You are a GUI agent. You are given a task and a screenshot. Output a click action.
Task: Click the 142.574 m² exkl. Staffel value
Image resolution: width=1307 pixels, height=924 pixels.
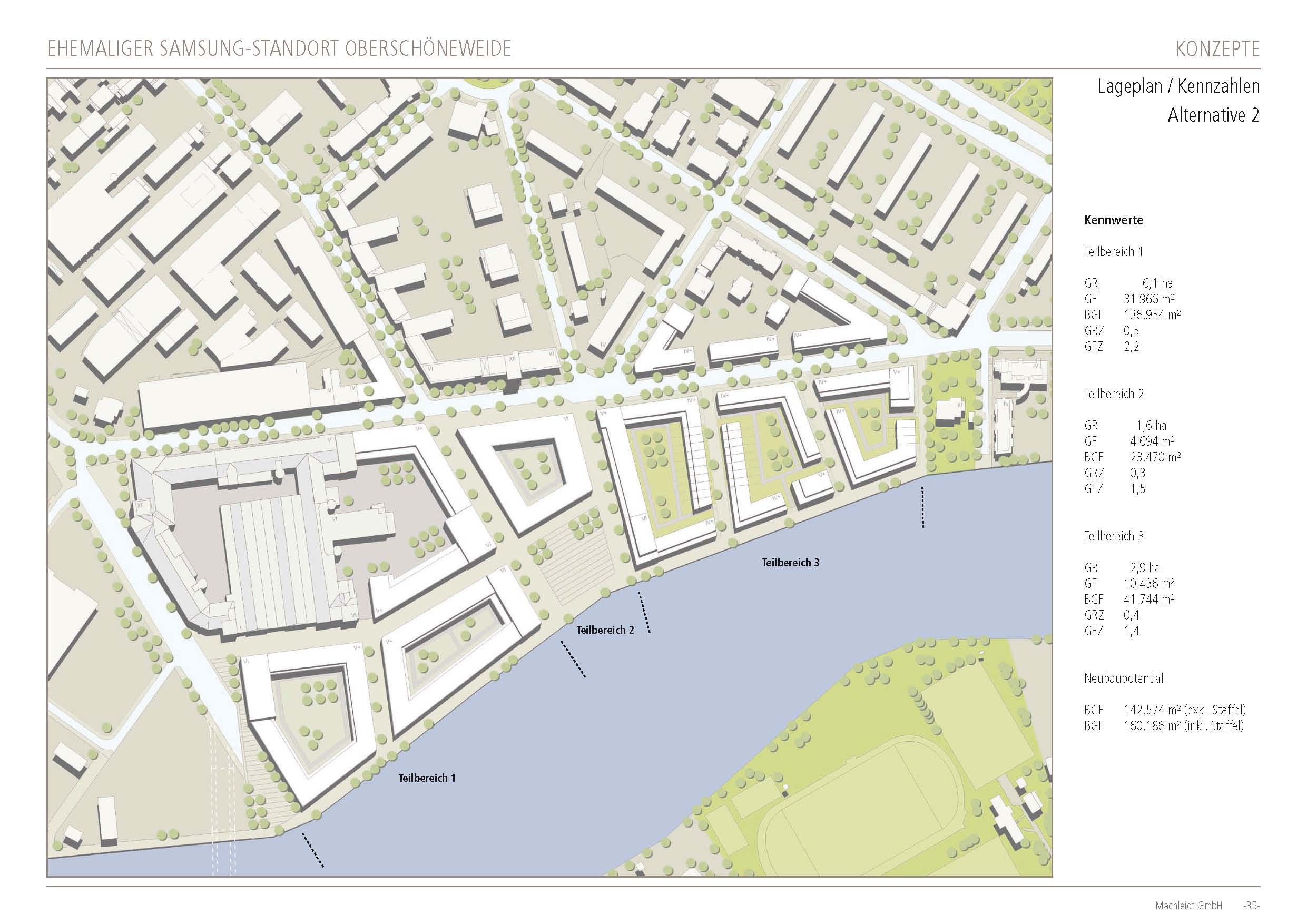point(1184,710)
